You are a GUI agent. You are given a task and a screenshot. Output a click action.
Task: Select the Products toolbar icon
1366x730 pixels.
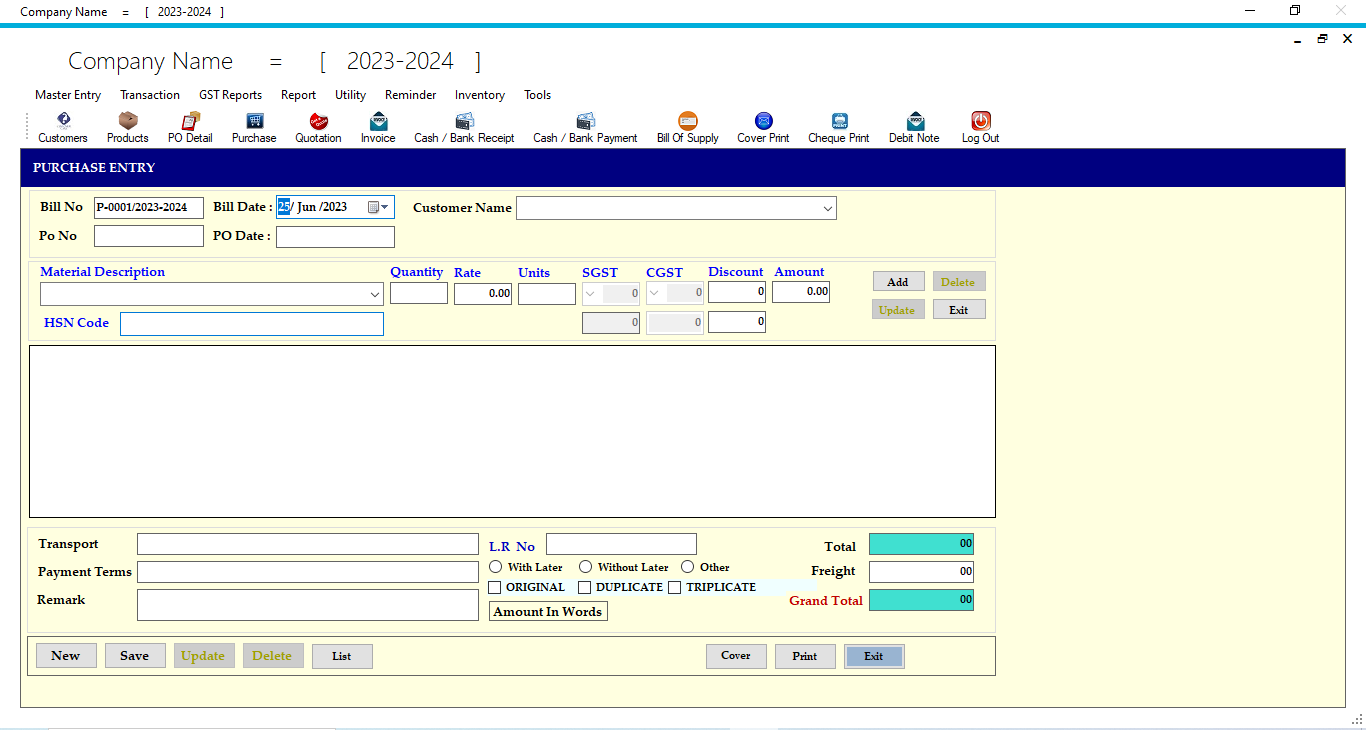click(127, 127)
